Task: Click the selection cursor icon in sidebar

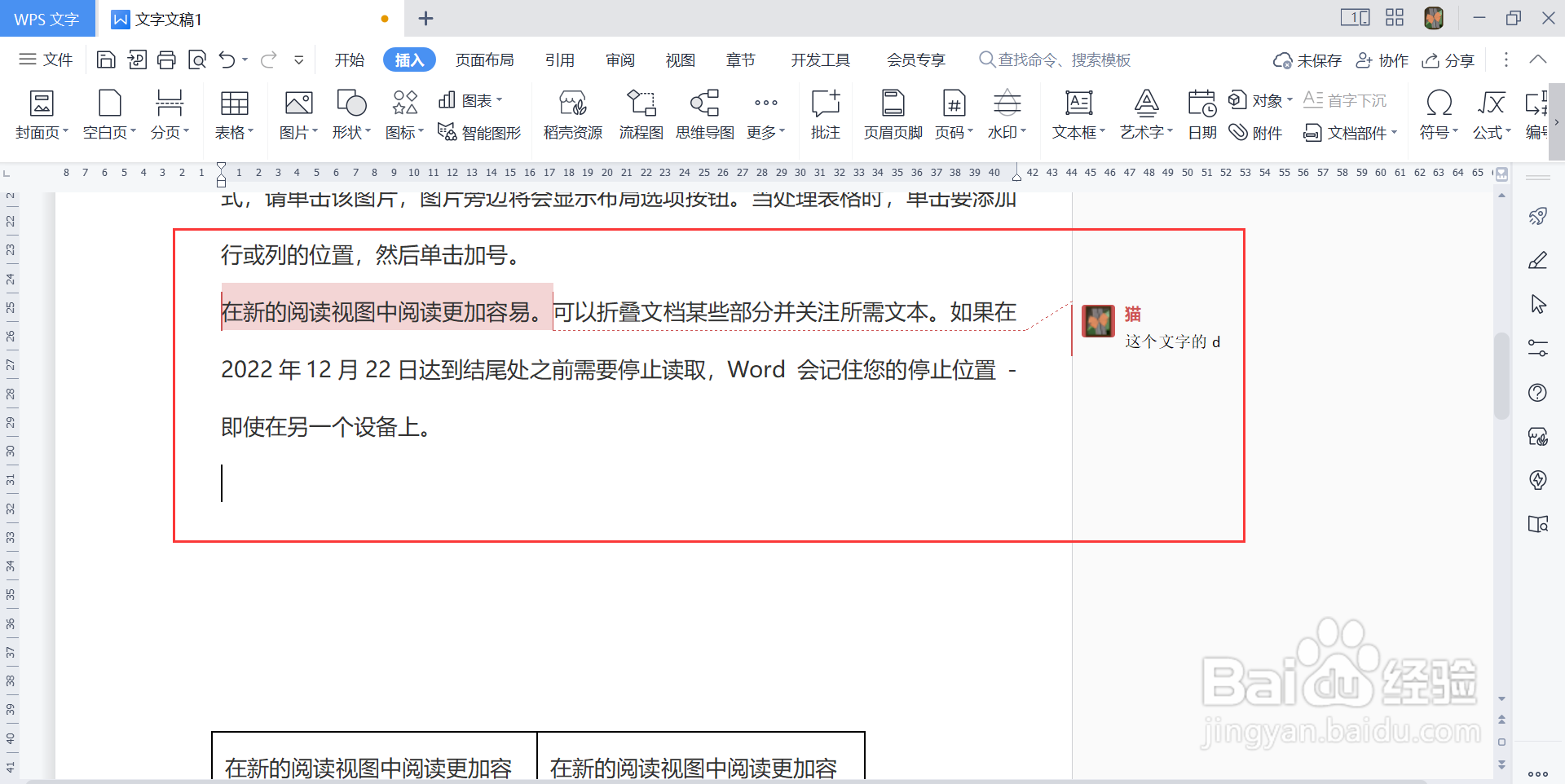Action: pos(1538,304)
